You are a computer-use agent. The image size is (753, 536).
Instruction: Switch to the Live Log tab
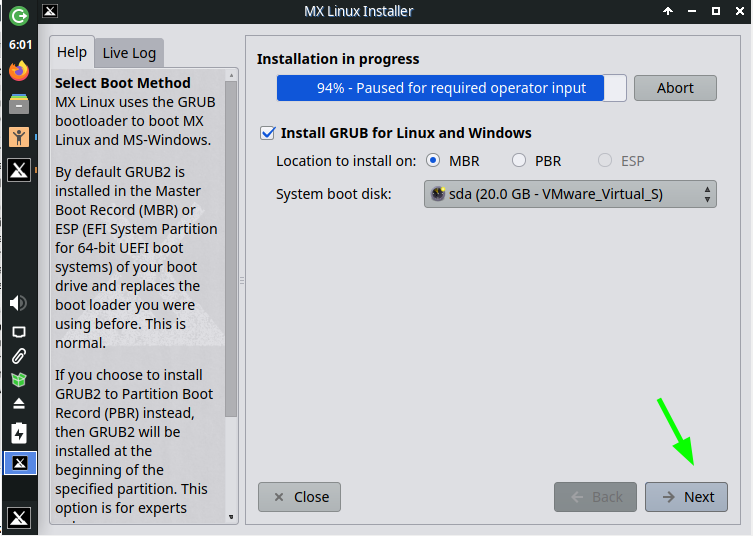pos(129,53)
